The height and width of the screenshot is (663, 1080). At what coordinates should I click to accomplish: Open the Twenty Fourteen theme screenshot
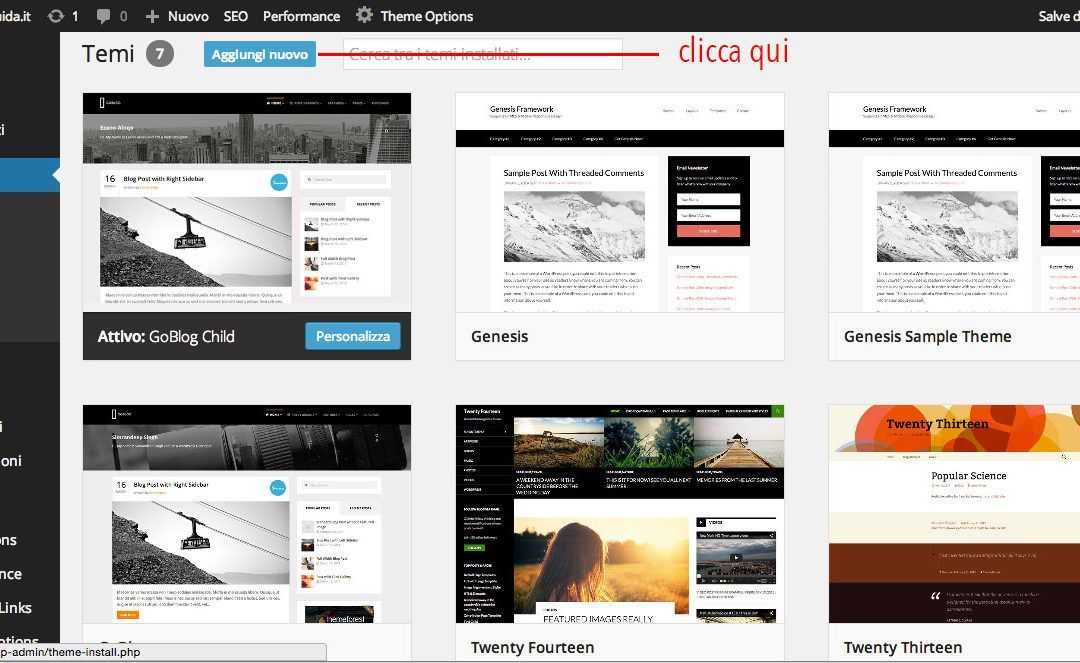[x=620, y=514]
